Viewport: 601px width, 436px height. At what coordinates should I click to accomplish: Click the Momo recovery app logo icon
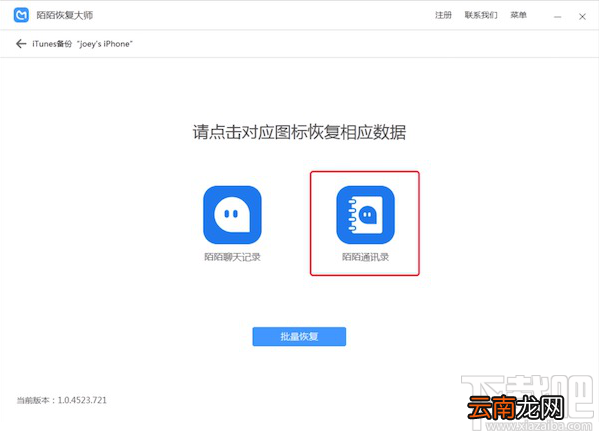click(x=21, y=15)
